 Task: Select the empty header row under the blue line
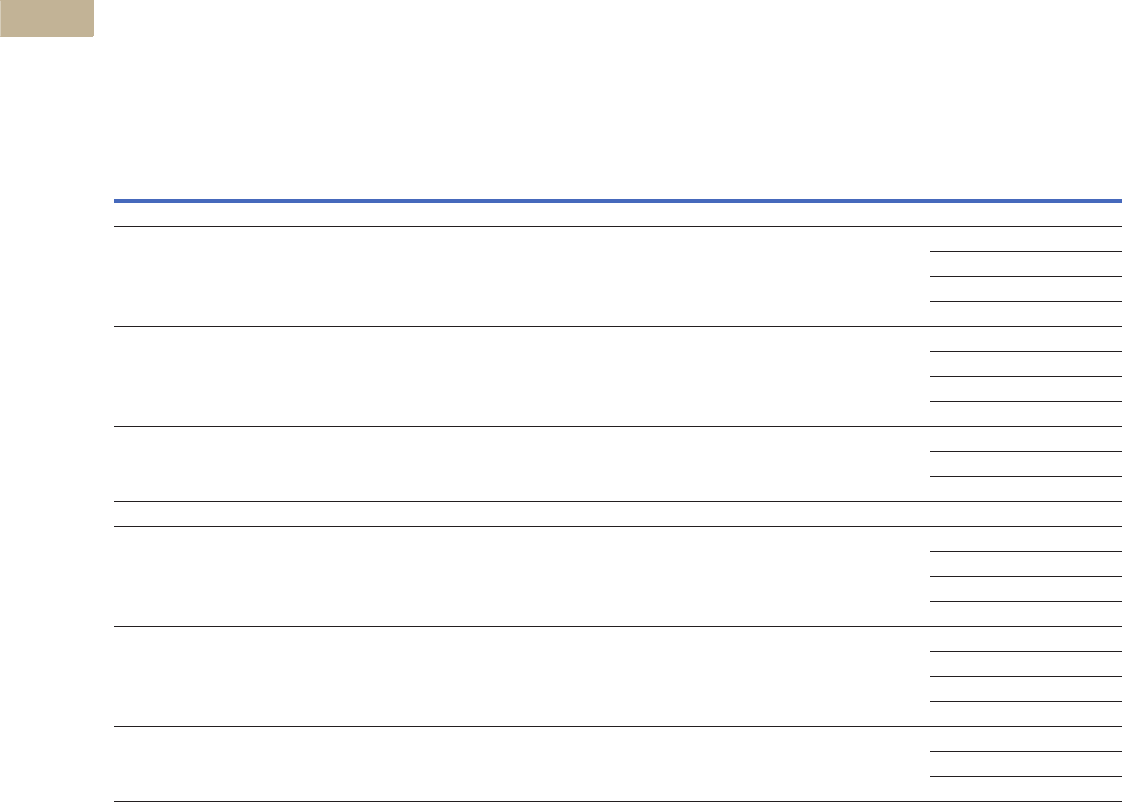[x=618, y=215]
